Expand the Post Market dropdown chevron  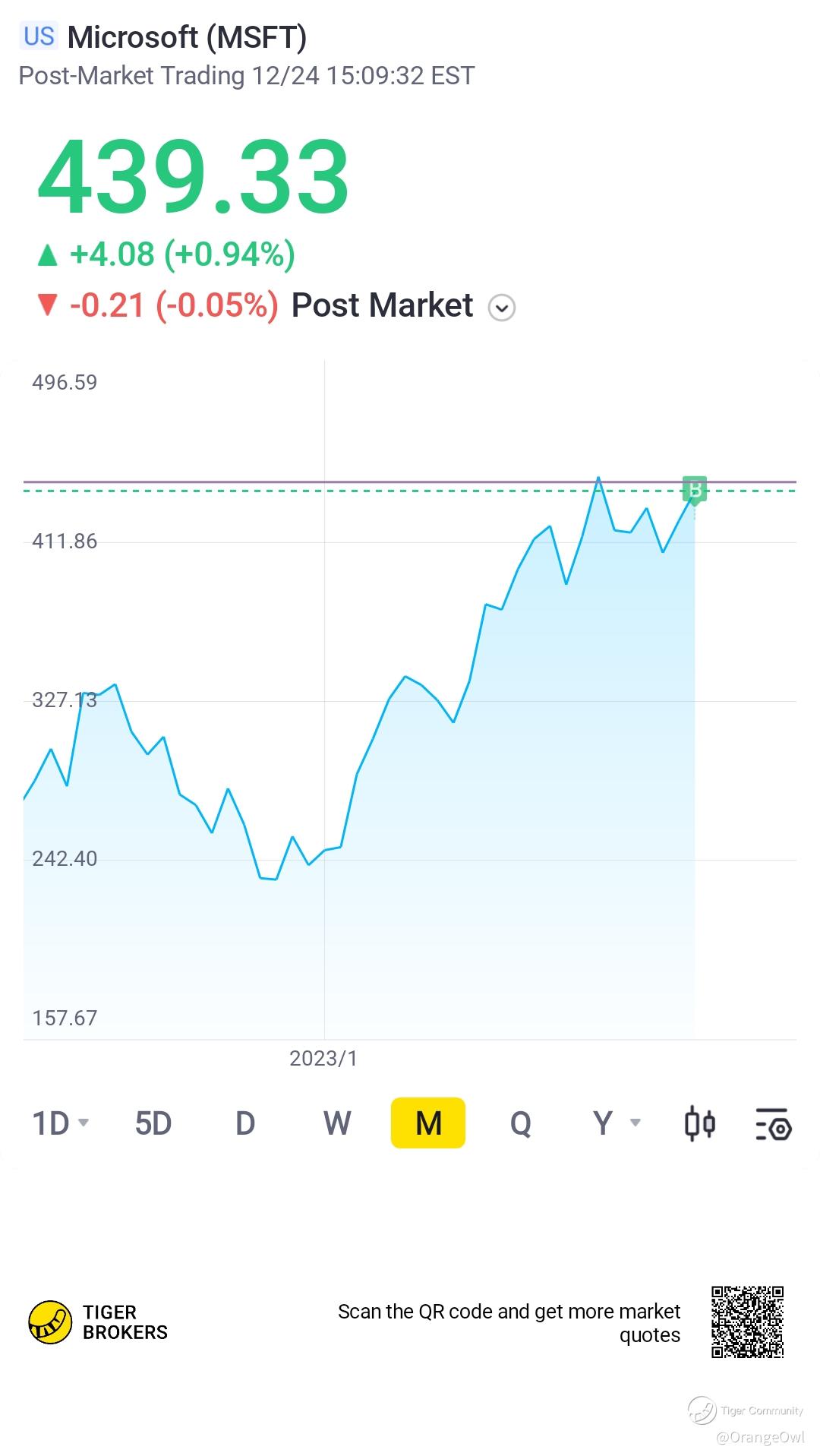pos(502,308)
